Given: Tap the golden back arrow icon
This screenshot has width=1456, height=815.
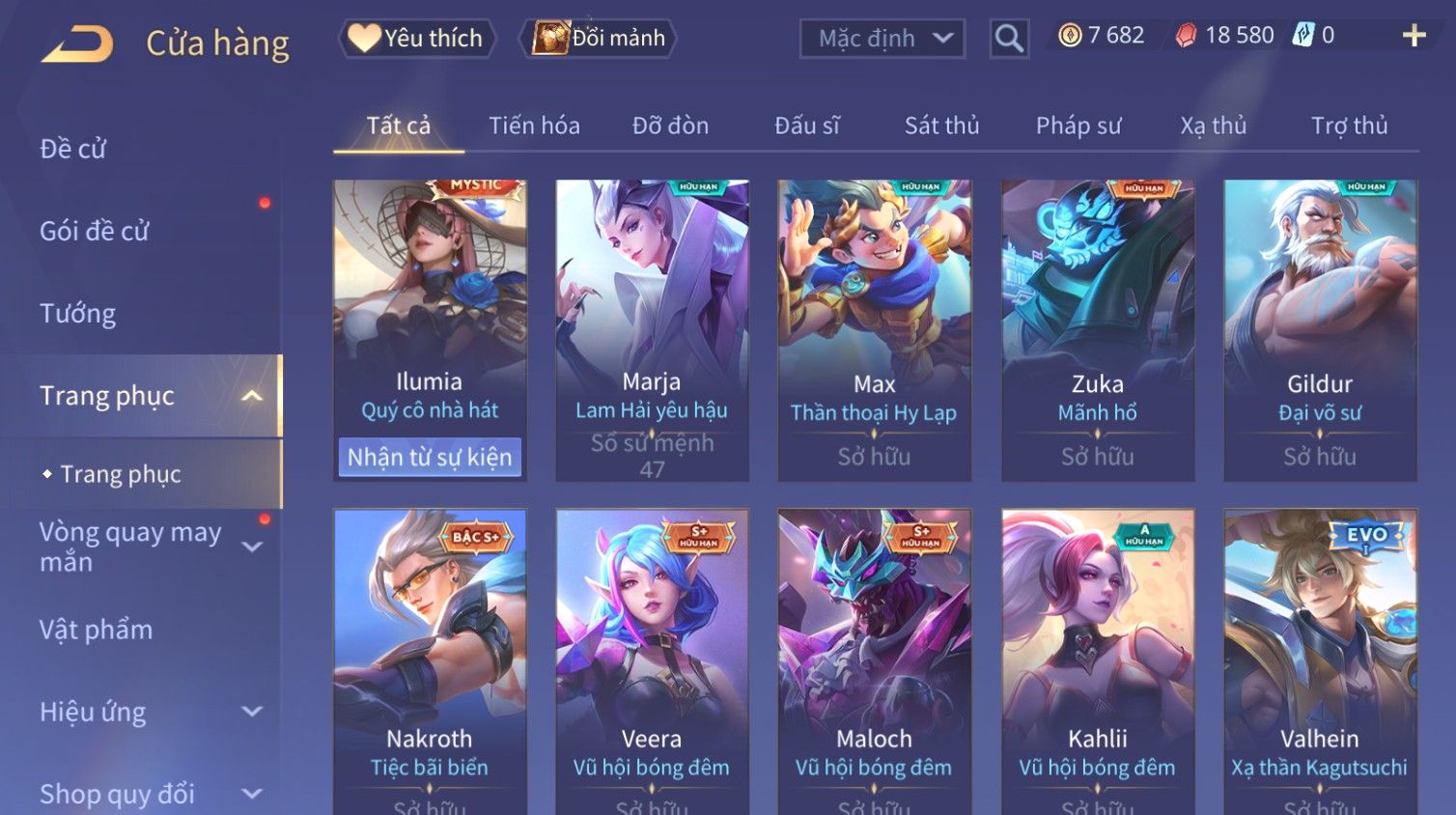Looking at the screenshot, I should (77, 44).
